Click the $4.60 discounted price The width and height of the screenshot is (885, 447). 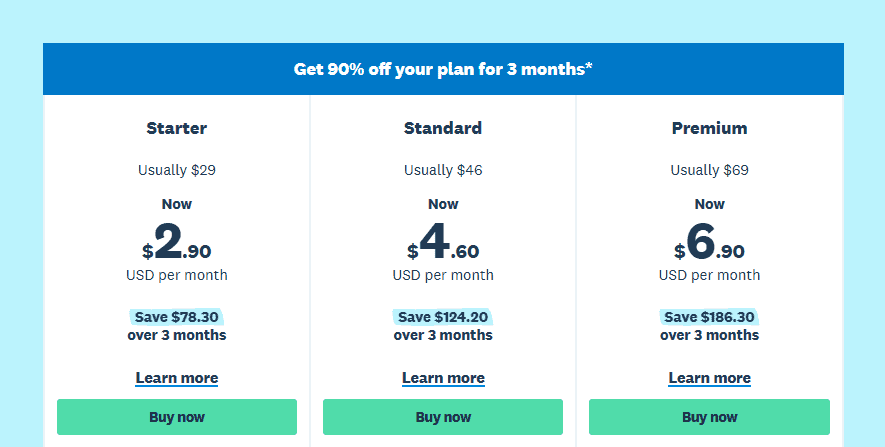[x=443, y=242]
